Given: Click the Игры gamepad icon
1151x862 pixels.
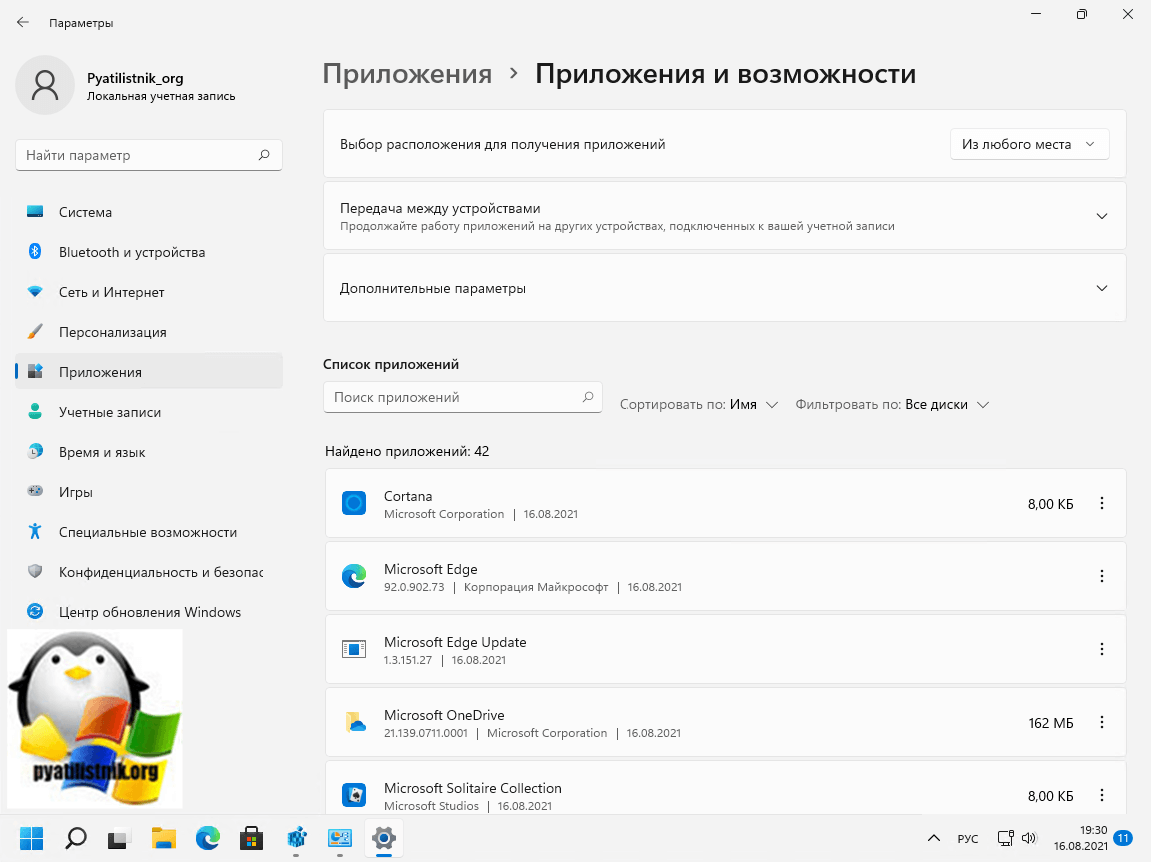Looking at the screenshot, I should pyautogui.click(x=35, y=491).
